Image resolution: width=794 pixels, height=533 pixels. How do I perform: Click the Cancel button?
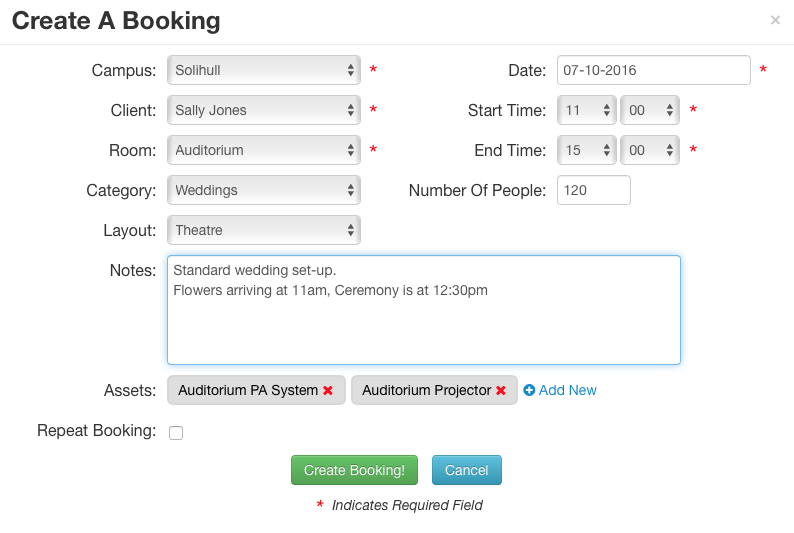(x=467, y=470)
